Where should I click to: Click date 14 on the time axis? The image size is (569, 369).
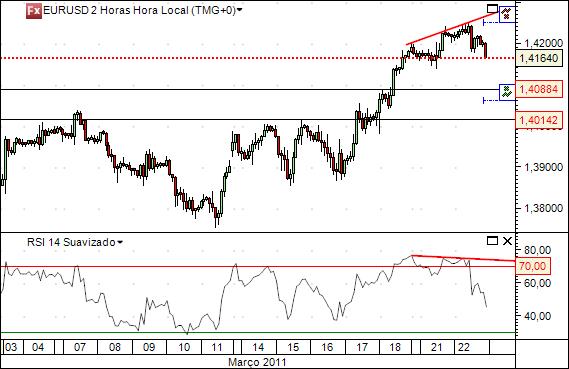[258, 347]
